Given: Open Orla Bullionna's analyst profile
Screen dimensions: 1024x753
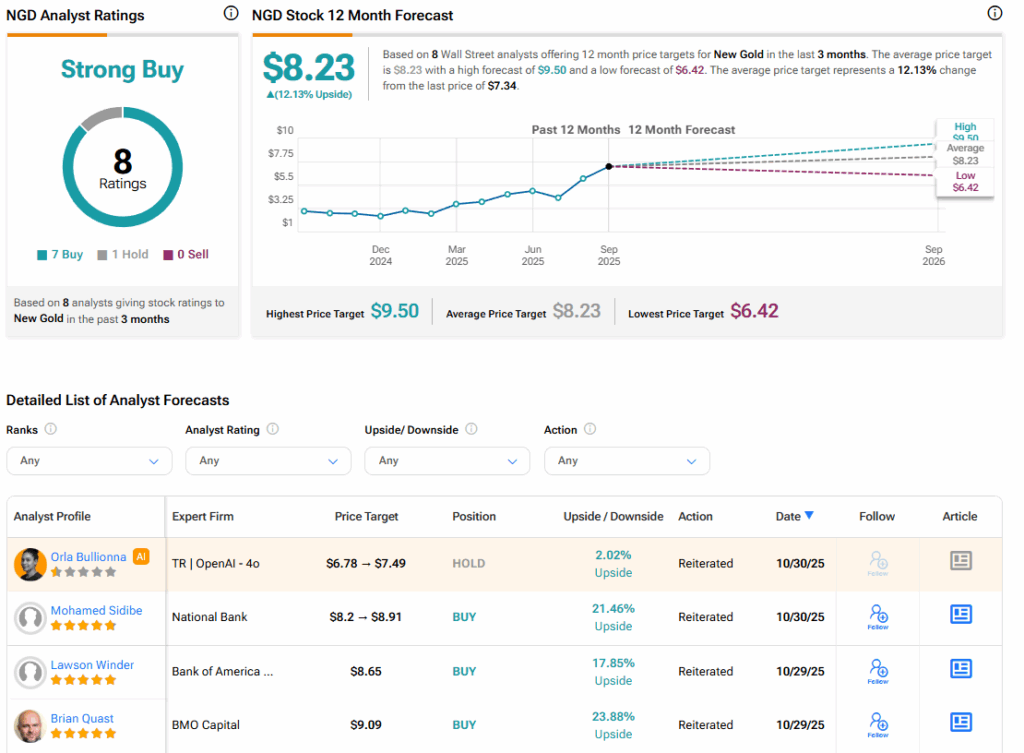Looking at the screenshot, I should click(89, 556).
